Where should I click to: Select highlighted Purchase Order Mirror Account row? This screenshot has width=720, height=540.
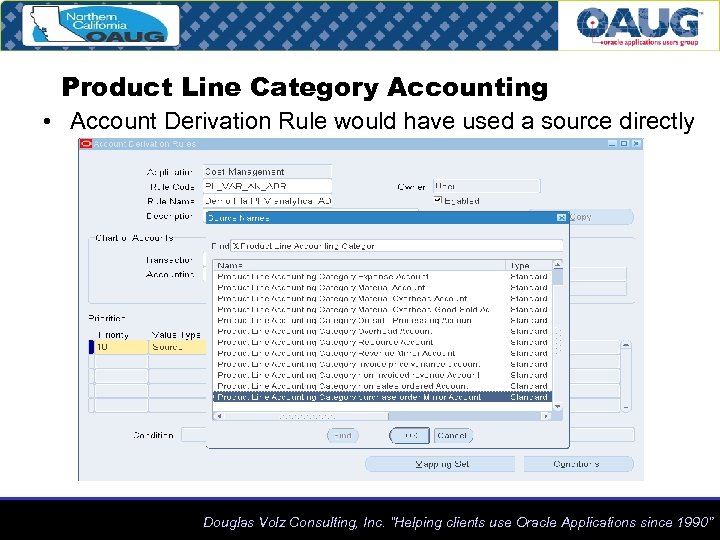pos(382,397)
